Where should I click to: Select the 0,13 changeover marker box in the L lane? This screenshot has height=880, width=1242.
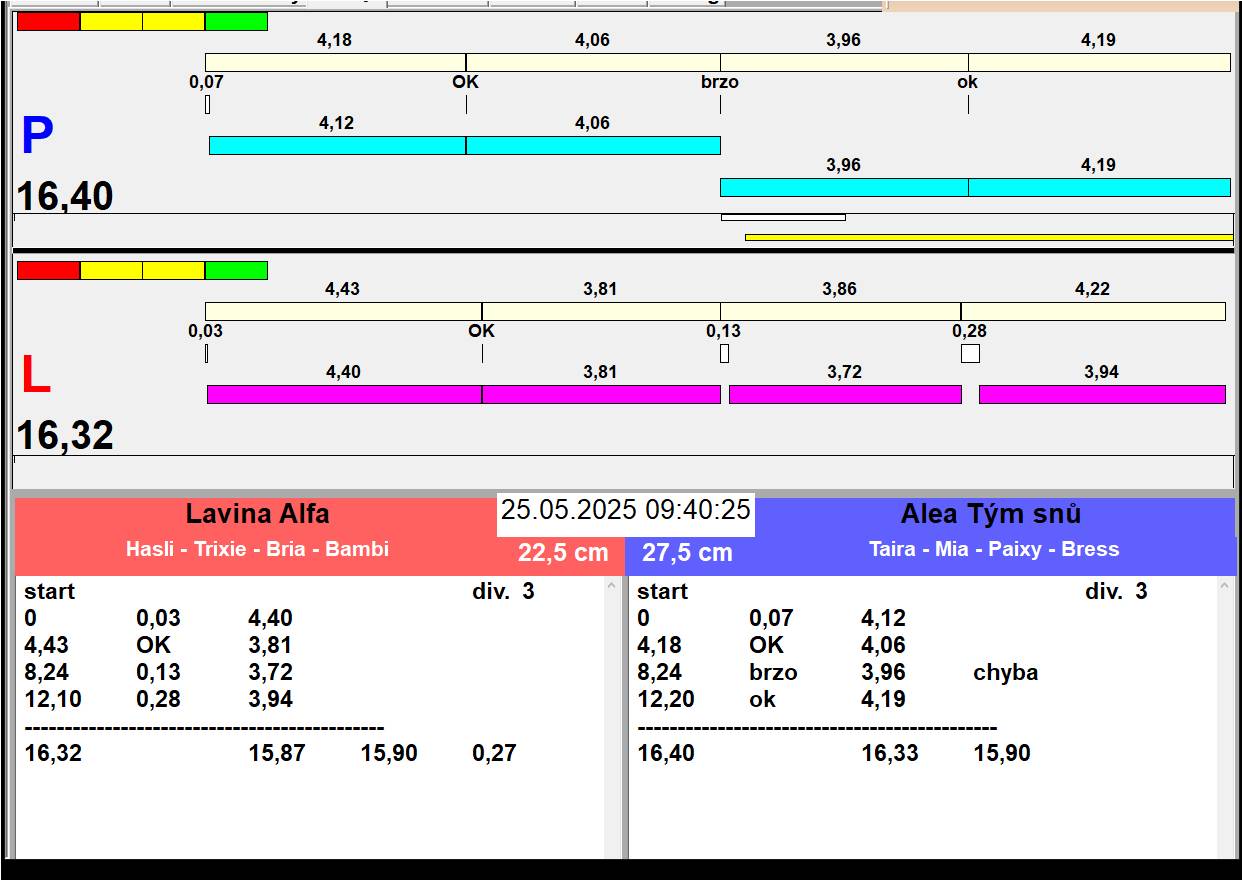pyautogui.click(x=724, y=353)
